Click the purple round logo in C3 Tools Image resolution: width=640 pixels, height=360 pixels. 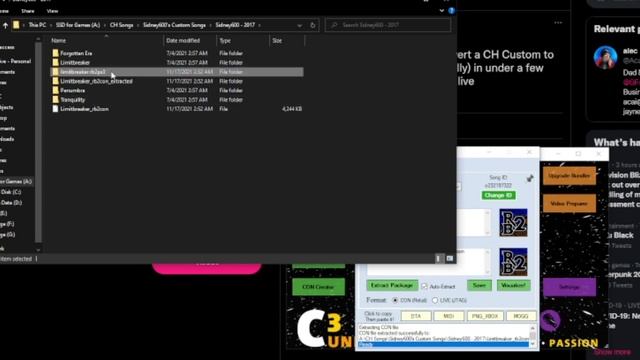(x=550, y=319)
